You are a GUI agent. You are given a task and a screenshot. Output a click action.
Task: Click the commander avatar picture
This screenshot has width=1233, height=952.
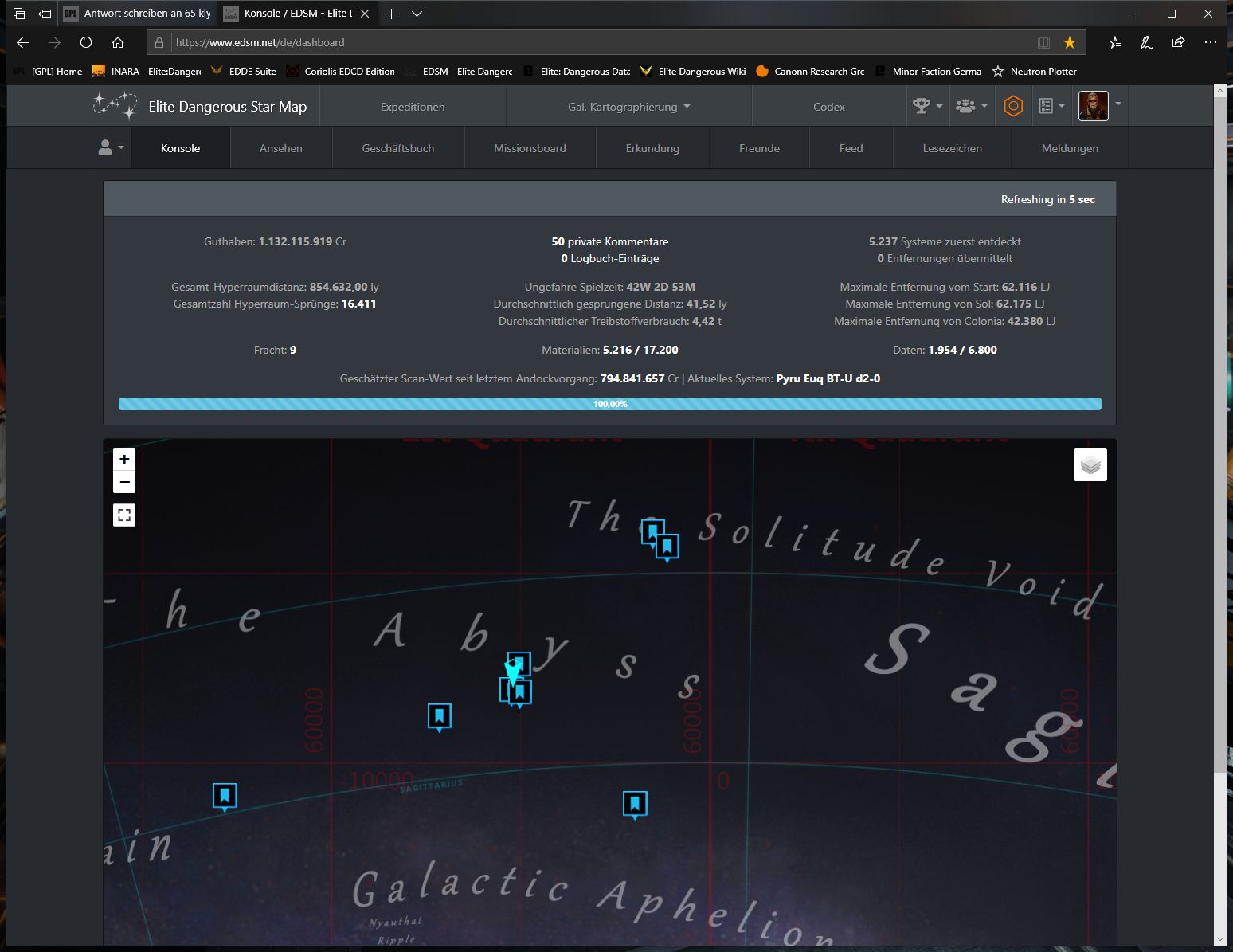coord(1093,106)
